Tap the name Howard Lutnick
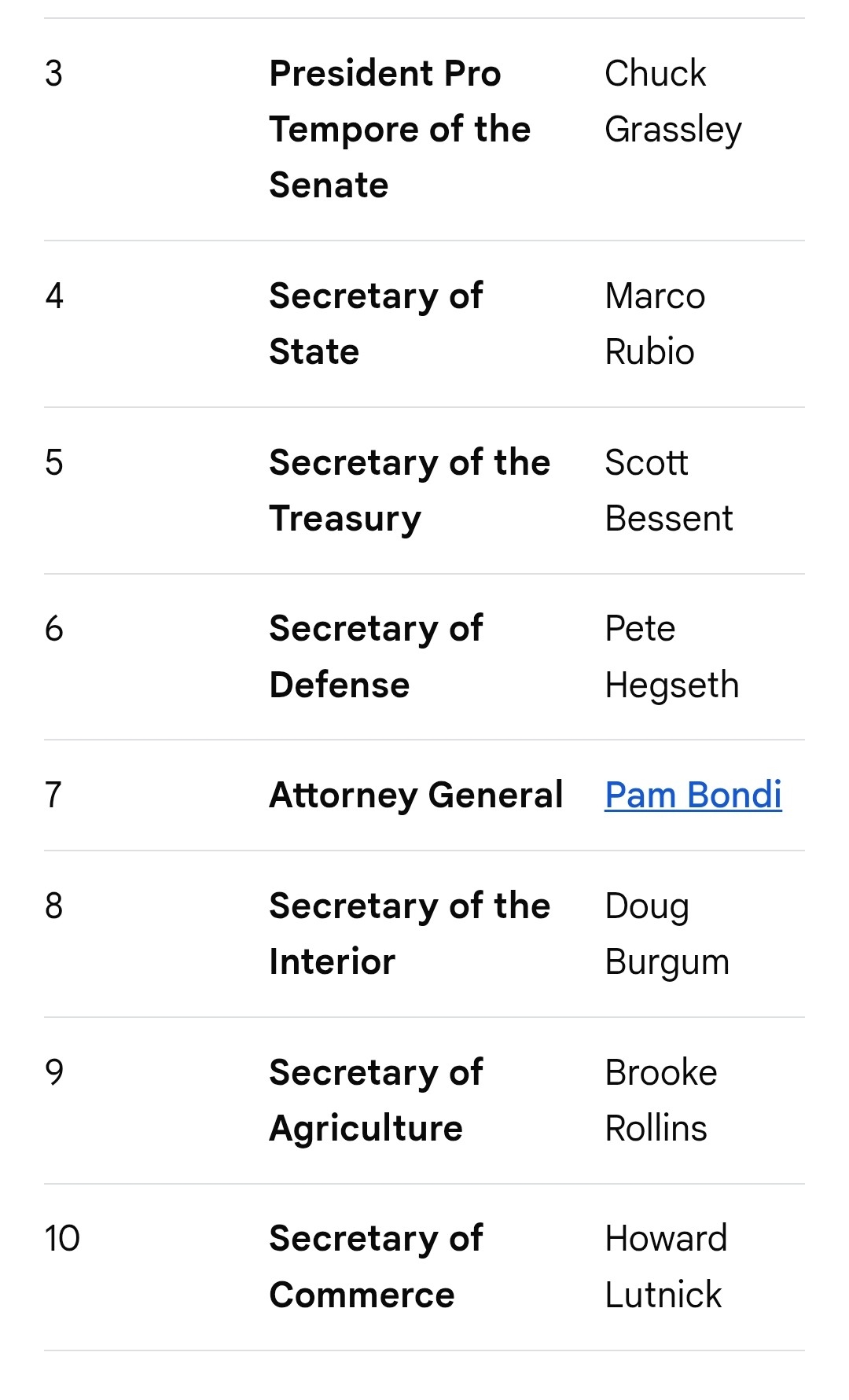The height and width of the screenshot is (1400, 849). click(x=665, y=1266)
